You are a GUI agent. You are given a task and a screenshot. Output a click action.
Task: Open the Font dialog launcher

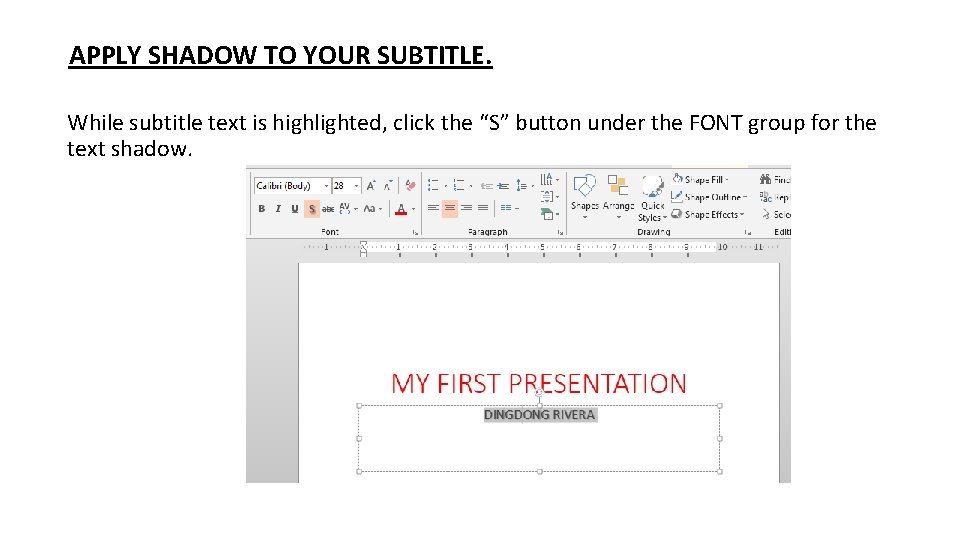click(x=415, y=232)
